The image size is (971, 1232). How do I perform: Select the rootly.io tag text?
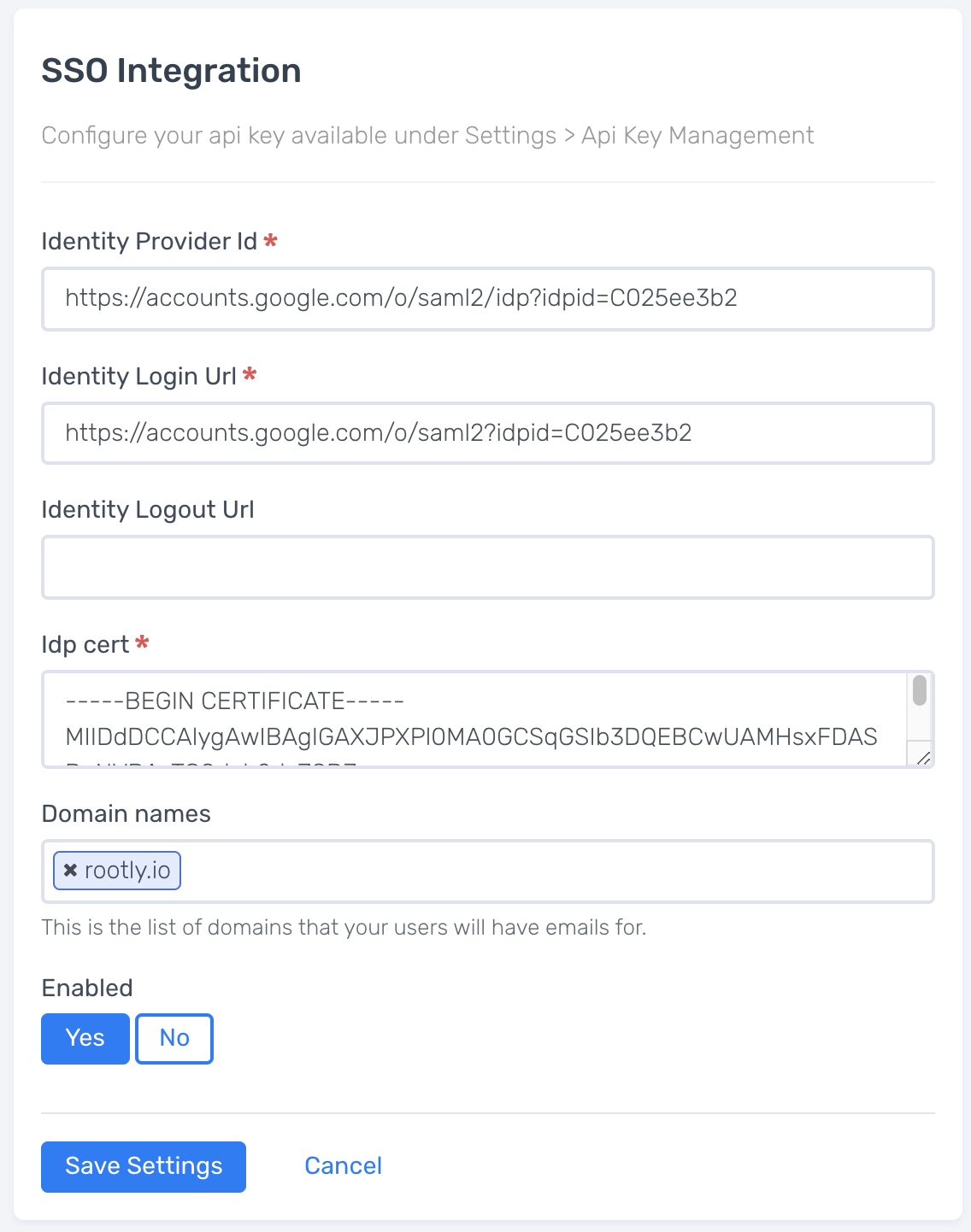pos(127,871)
